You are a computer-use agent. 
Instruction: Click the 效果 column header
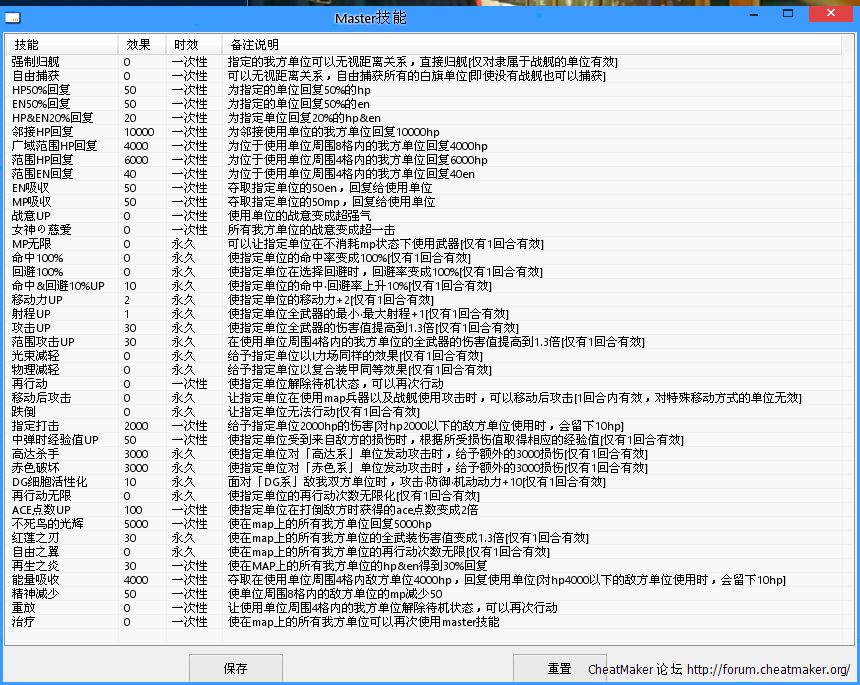(138, 45)
